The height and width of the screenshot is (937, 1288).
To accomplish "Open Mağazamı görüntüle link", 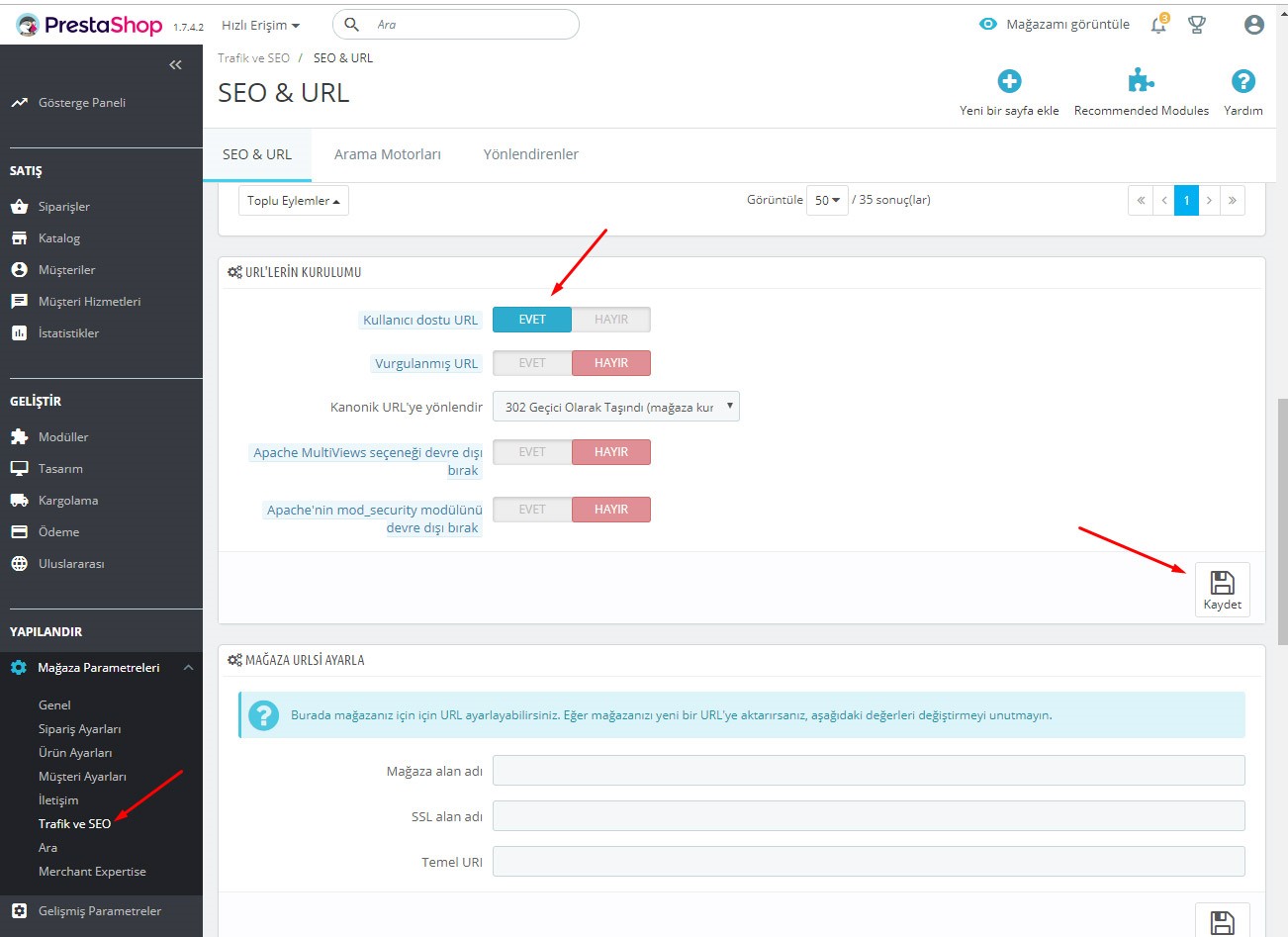I will coord(1055,25).
